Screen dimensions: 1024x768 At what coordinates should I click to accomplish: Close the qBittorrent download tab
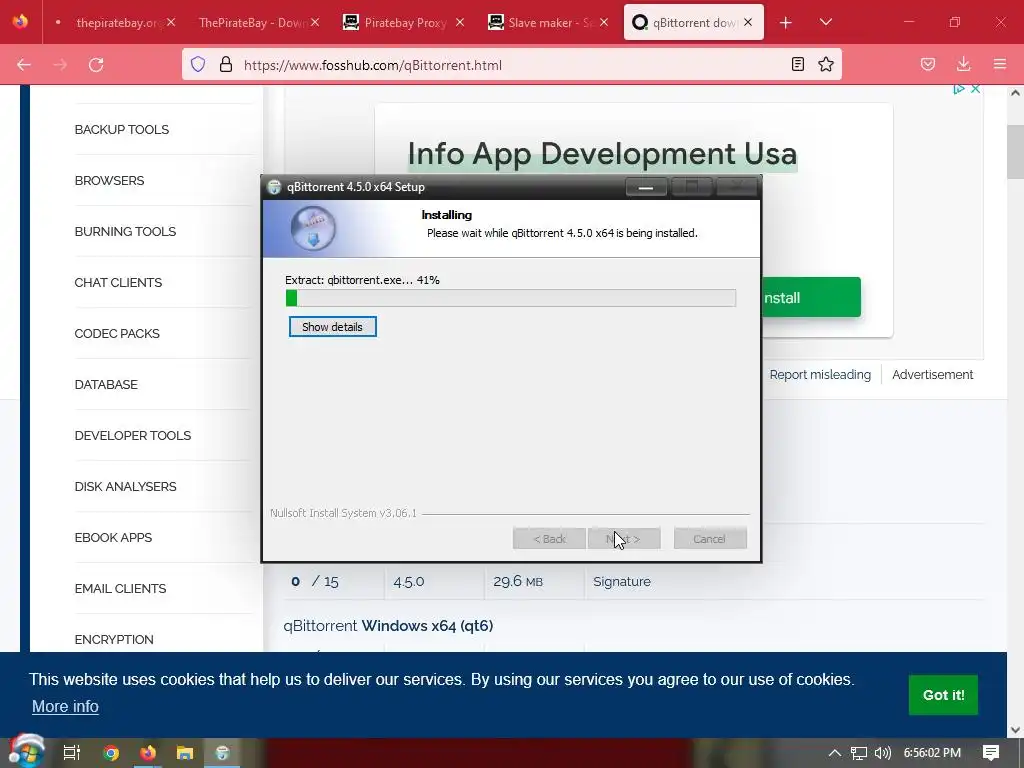point(748,22)
